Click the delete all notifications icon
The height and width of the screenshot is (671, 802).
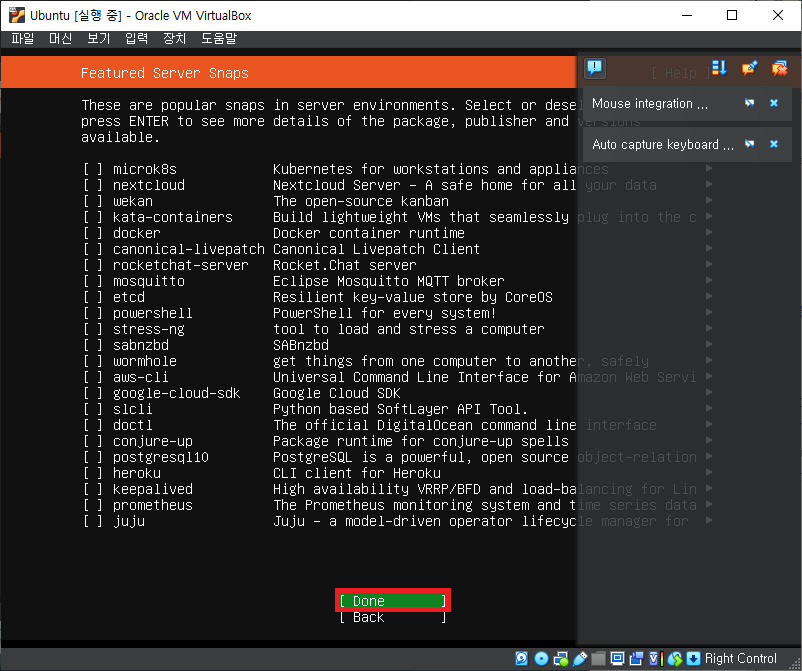[x=779, y=68]
